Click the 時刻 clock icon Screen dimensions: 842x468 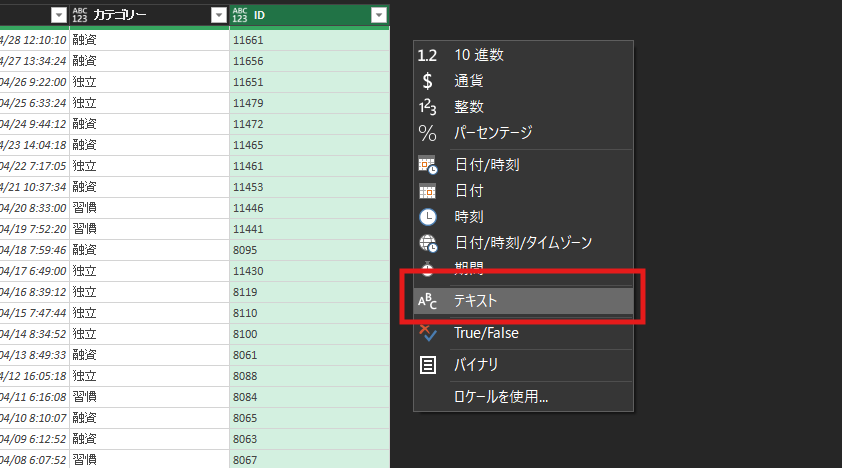(x=427, y=216)
